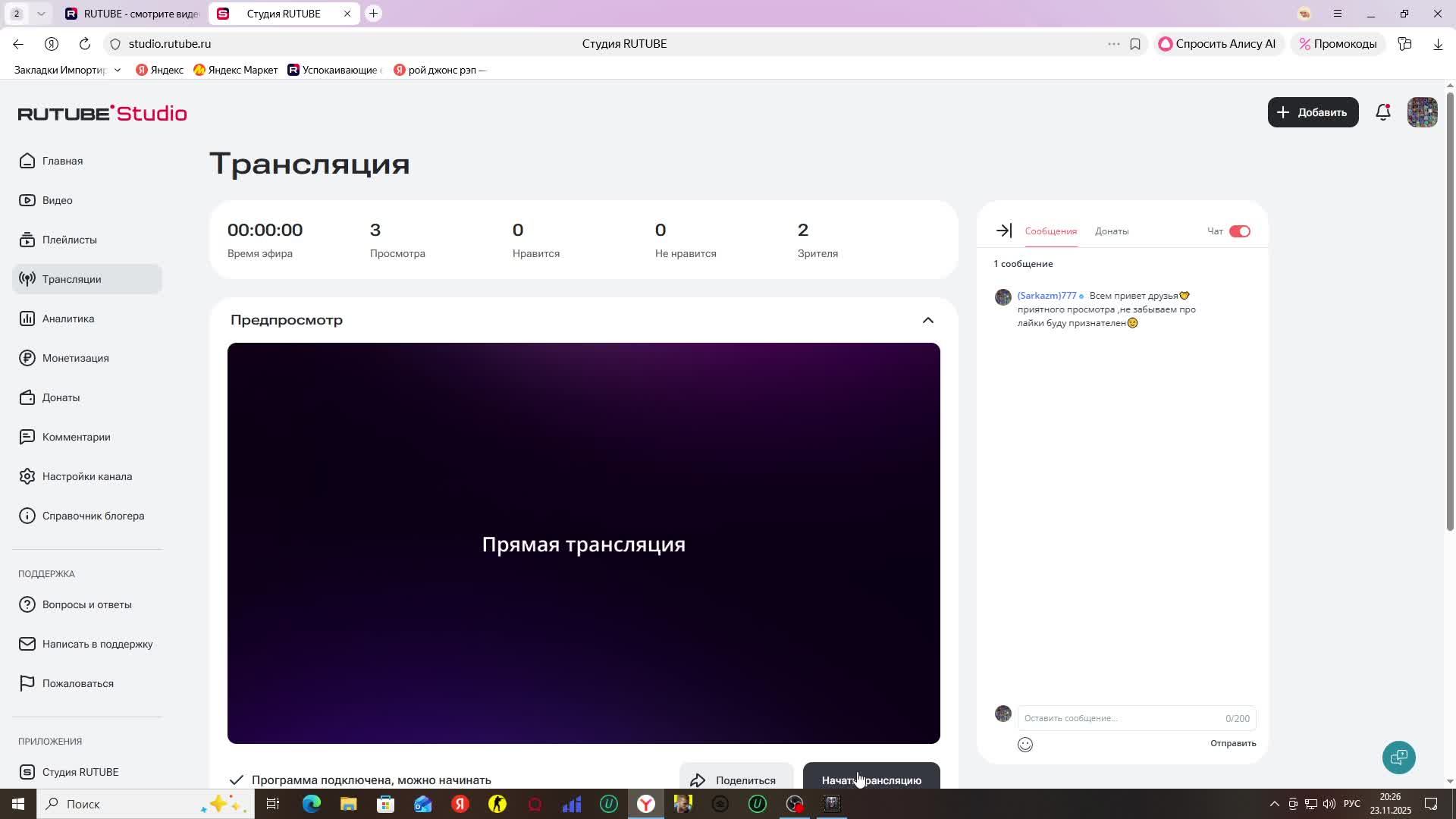Click the chat message input field
The width and height of the screenshot is (1456, 819).
pos(1121,718)
